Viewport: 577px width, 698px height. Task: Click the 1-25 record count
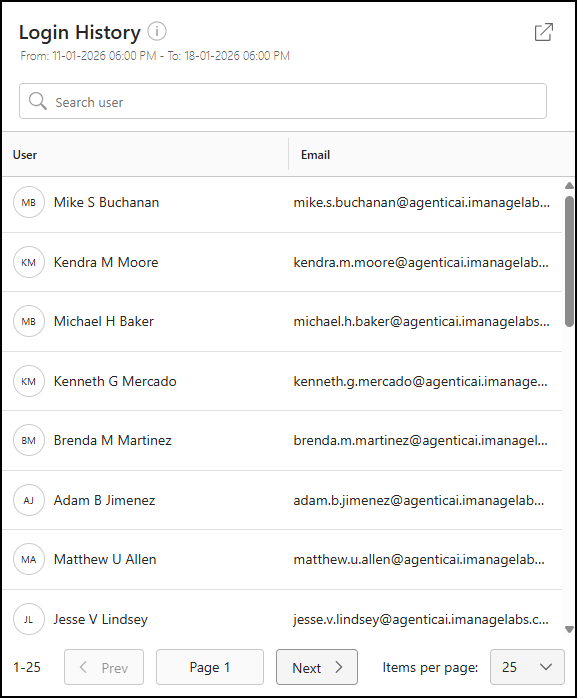pyautogui.click(x=27, y=667)
